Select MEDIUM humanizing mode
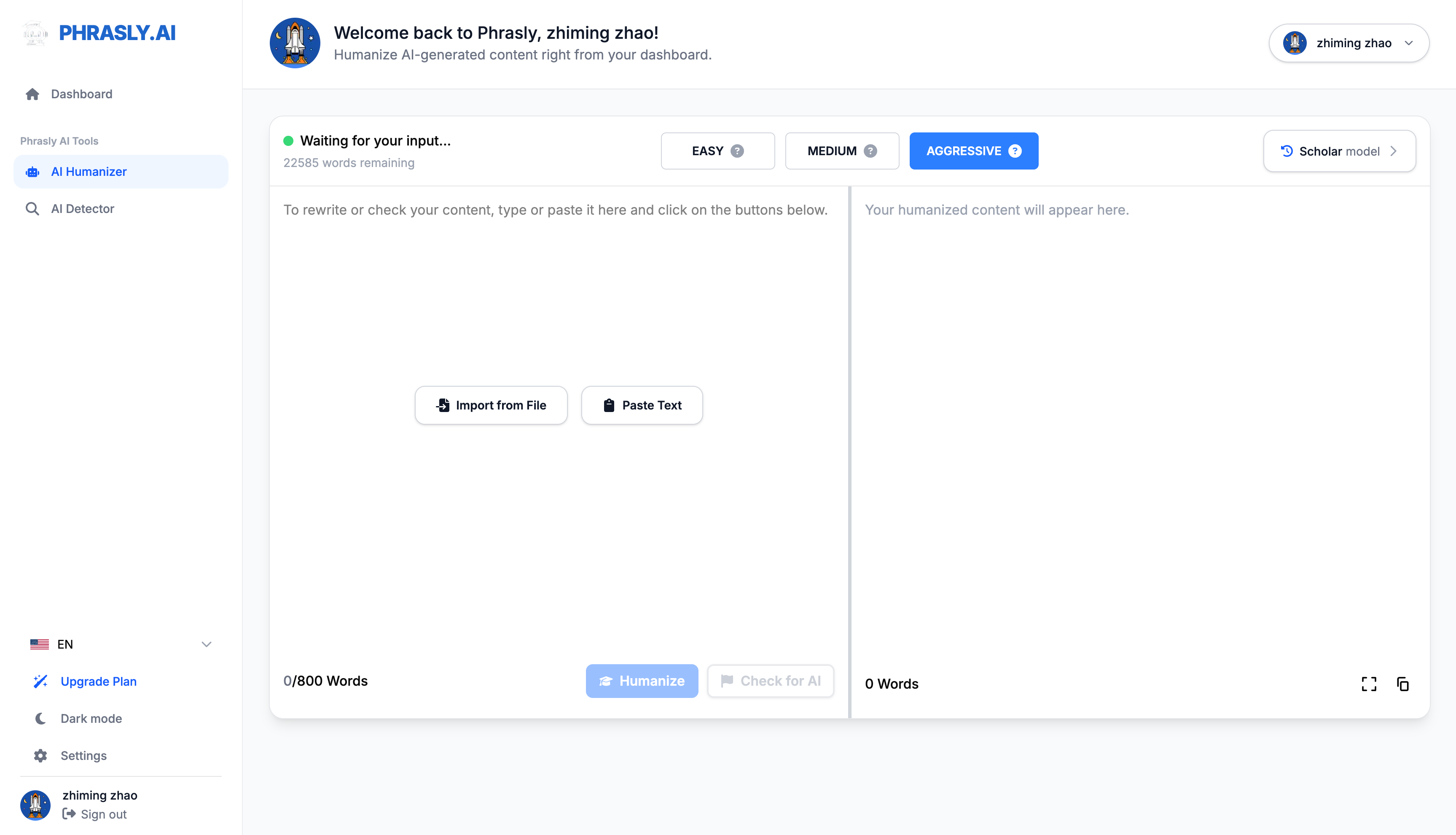 pos(841,151)
